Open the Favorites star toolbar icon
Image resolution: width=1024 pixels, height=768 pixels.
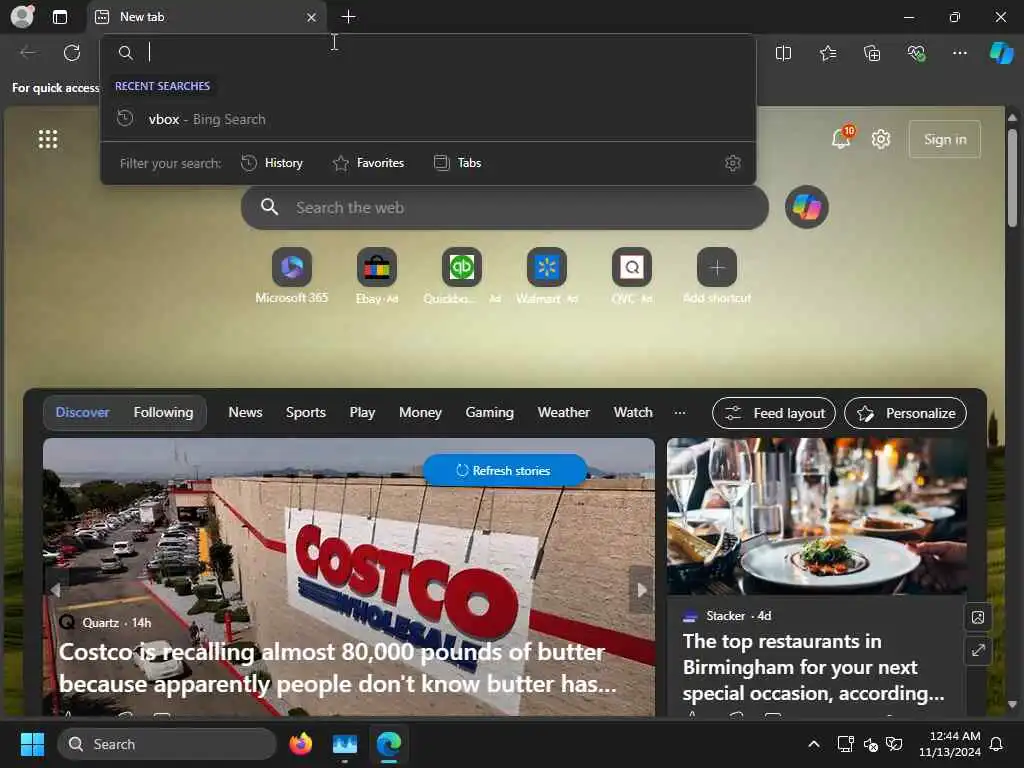827,53
